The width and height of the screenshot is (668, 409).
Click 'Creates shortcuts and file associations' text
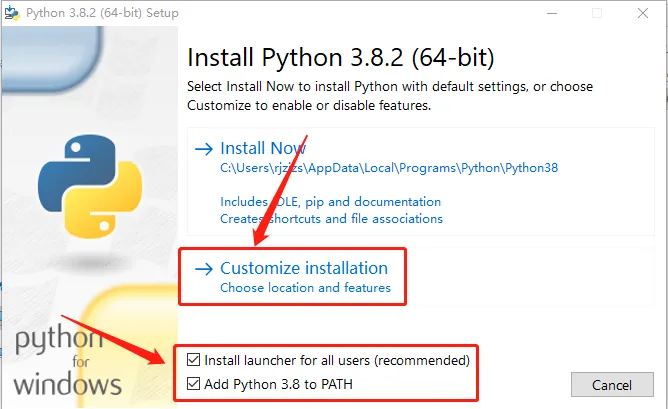(x=331, y=218)
